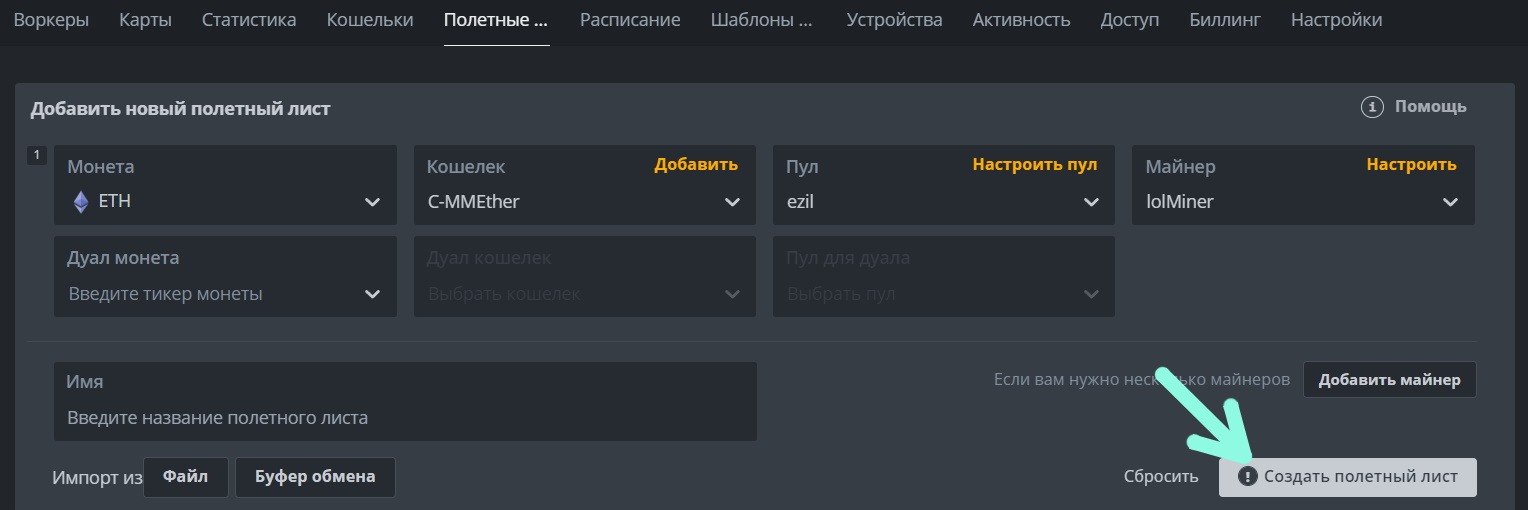
Task: Click the Если вам нужно несколько майнеров text
Action: coord(1141,380)
